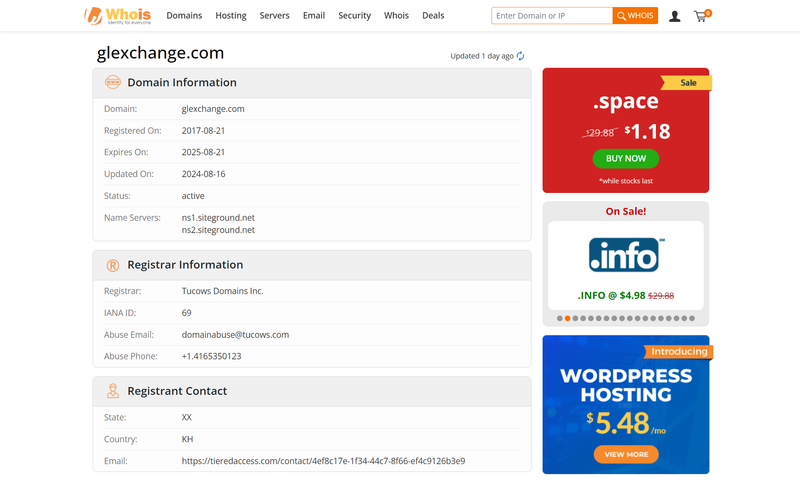Click BUY NOW on .space ad

pos(626,159)
